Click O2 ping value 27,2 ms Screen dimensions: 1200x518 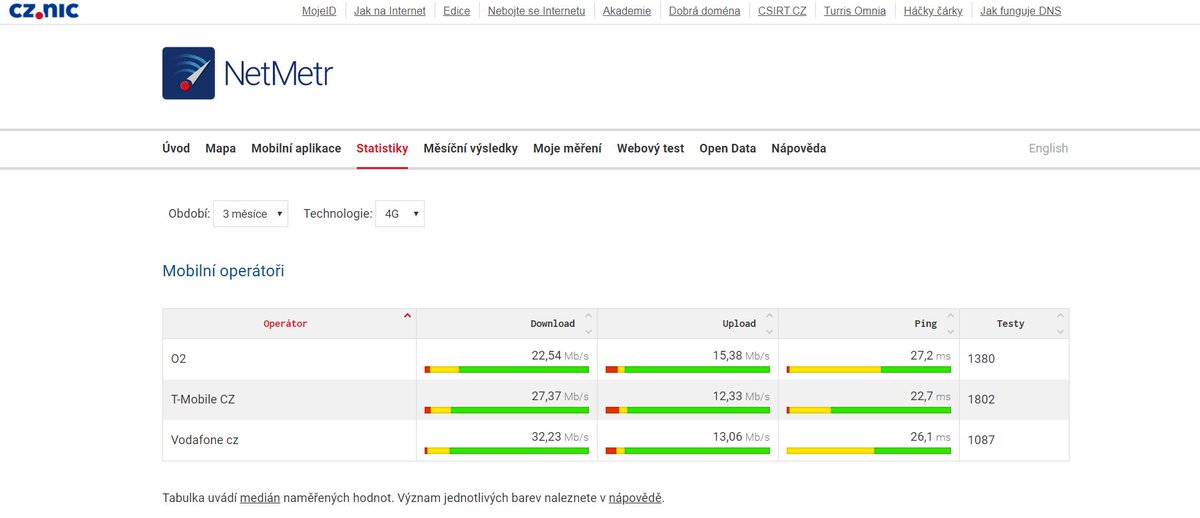tap(931, 355)
